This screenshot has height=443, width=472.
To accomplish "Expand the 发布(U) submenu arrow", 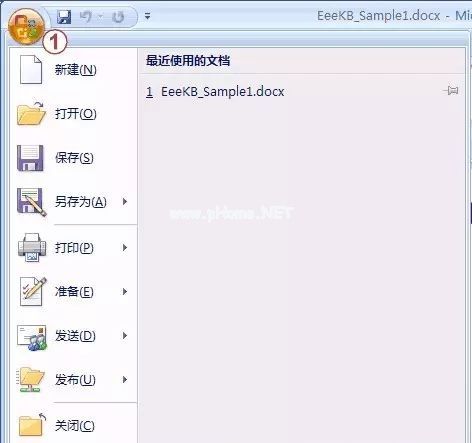I will pos(125,379).
